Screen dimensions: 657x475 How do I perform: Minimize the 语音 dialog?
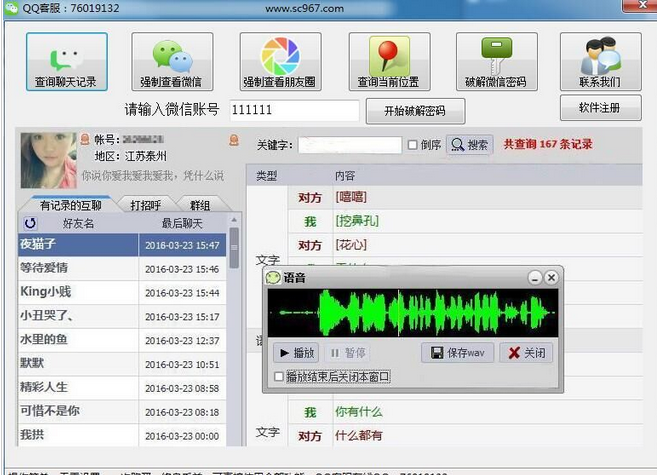[x=535, y=278]
